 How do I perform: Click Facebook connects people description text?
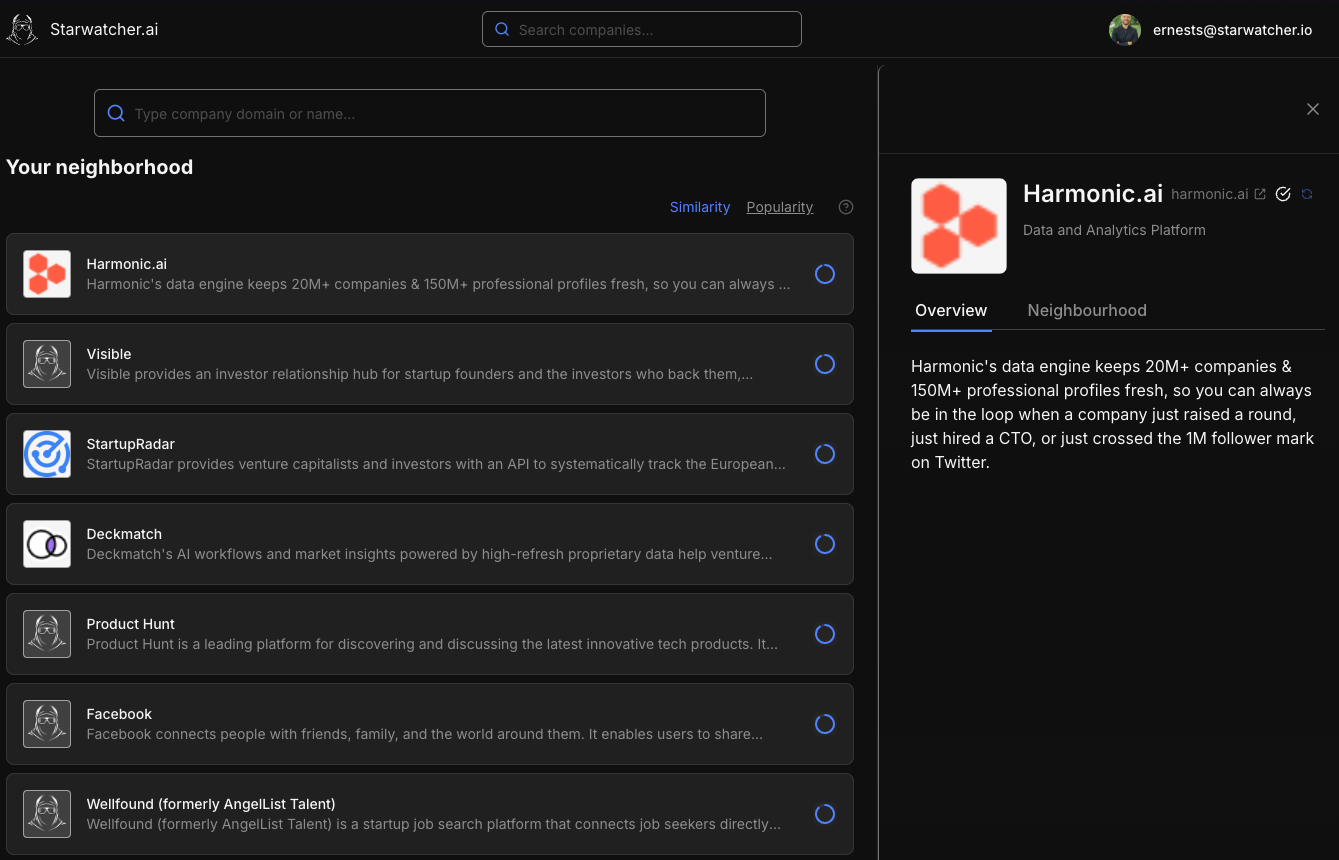[425, 734]
